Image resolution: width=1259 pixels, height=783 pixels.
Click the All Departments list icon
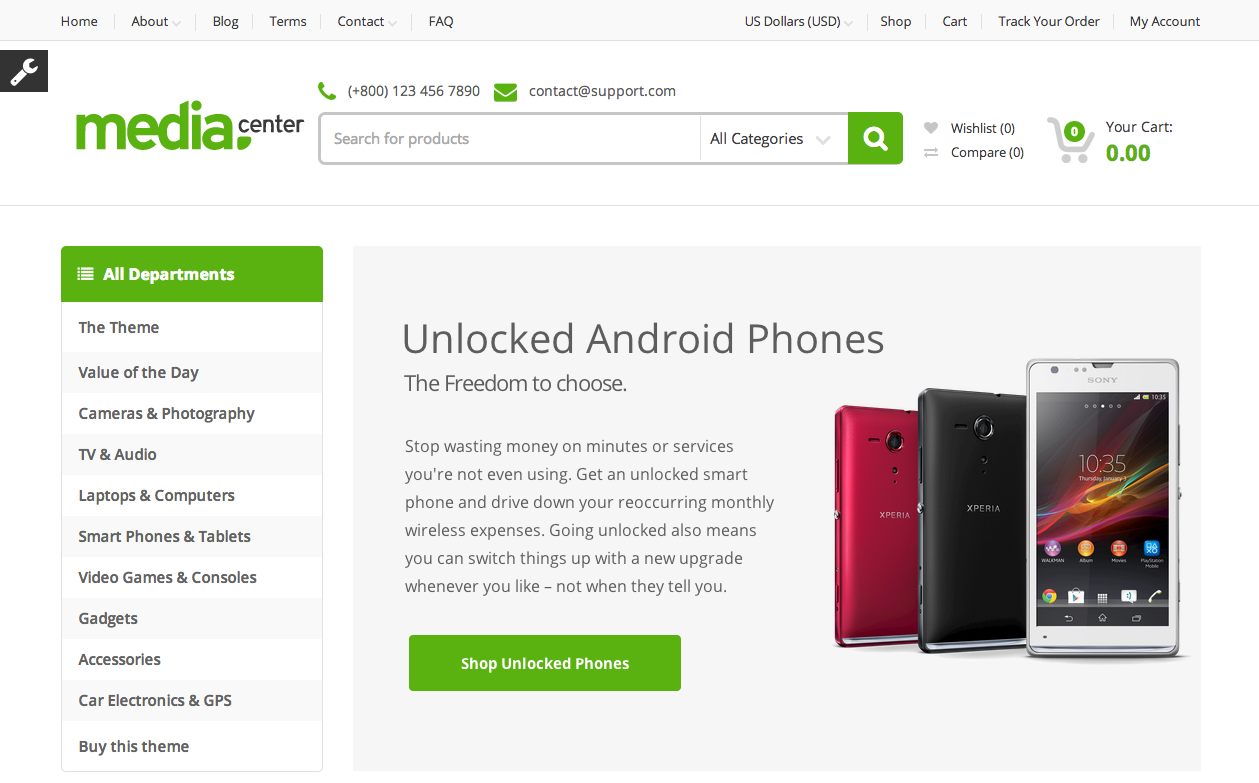coord(86,274)
